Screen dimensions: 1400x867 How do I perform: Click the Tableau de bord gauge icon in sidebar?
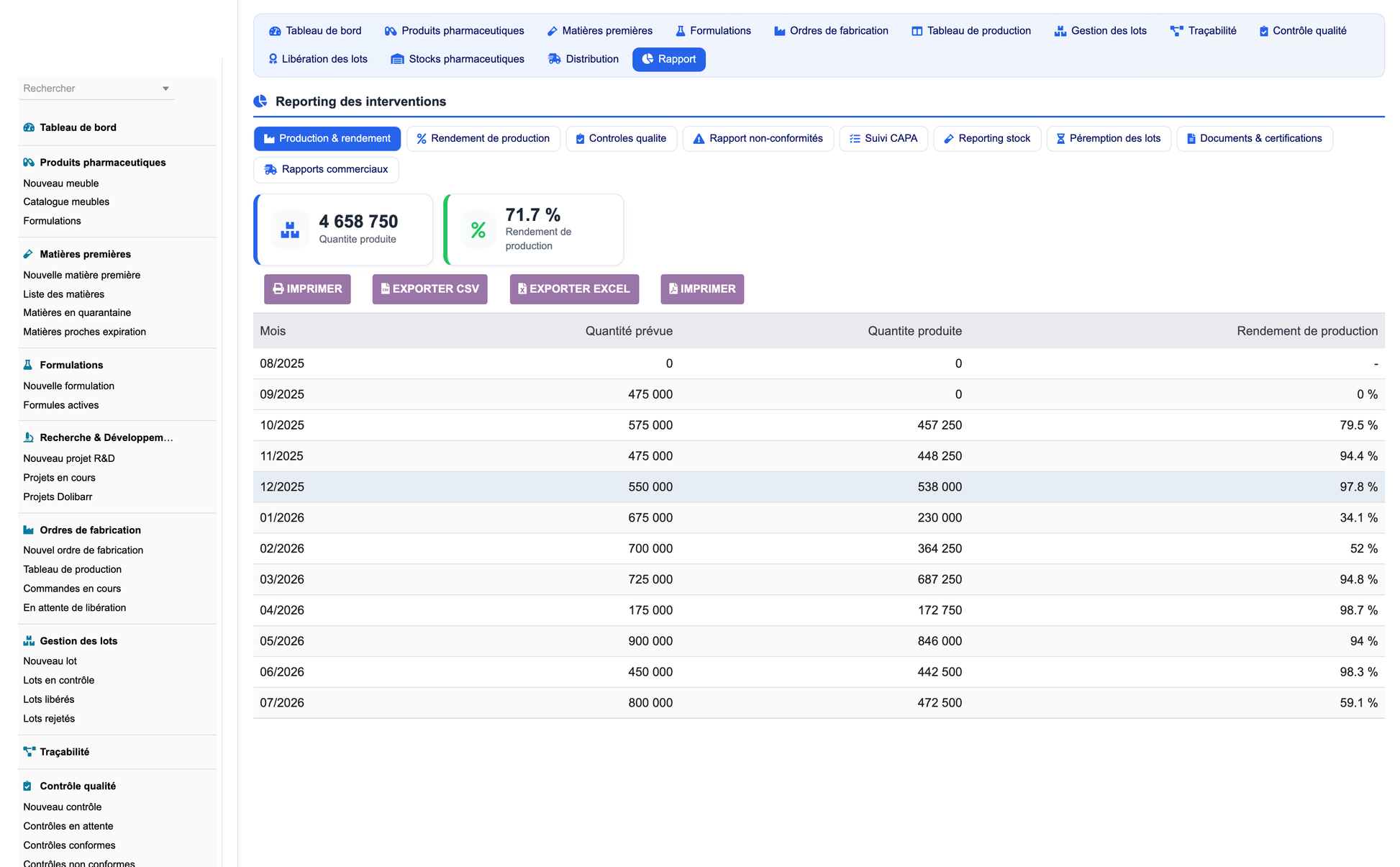pos(29,127)
